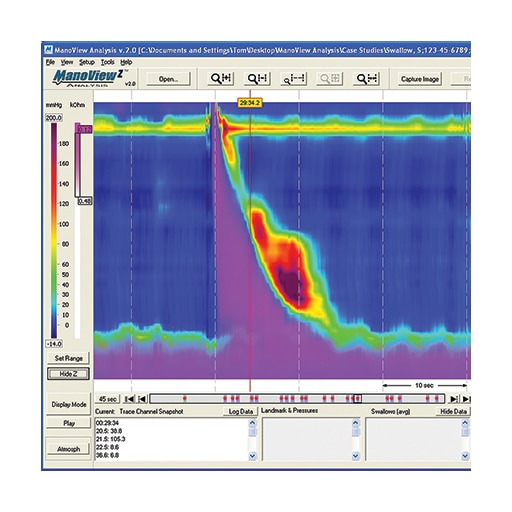512x512 pixels.
Task: Click the 200.0 maximum pressure value box
Action: pyautogui.click(x=54, y=118)
